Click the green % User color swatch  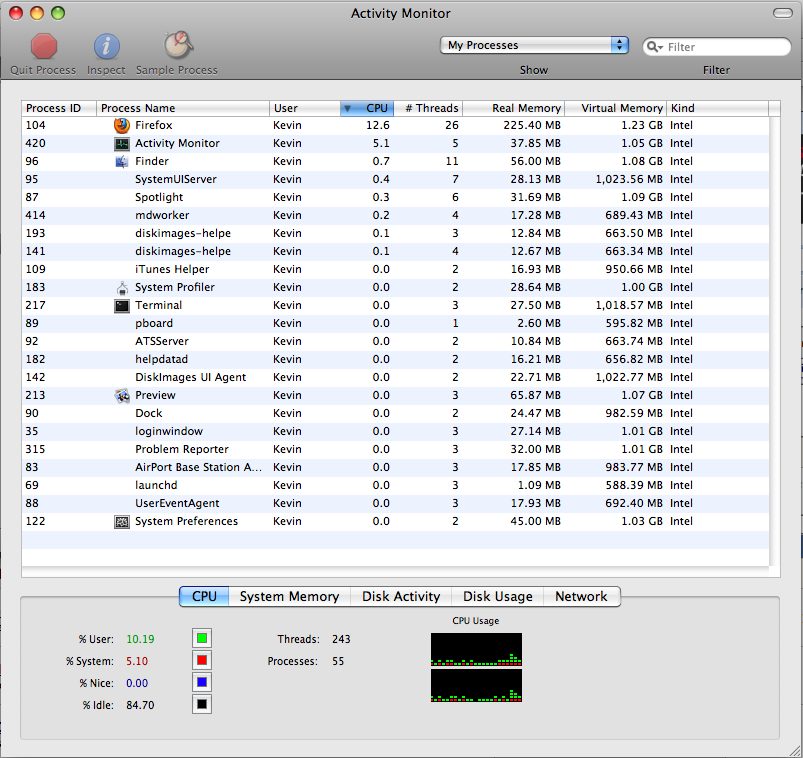point(202,638)
